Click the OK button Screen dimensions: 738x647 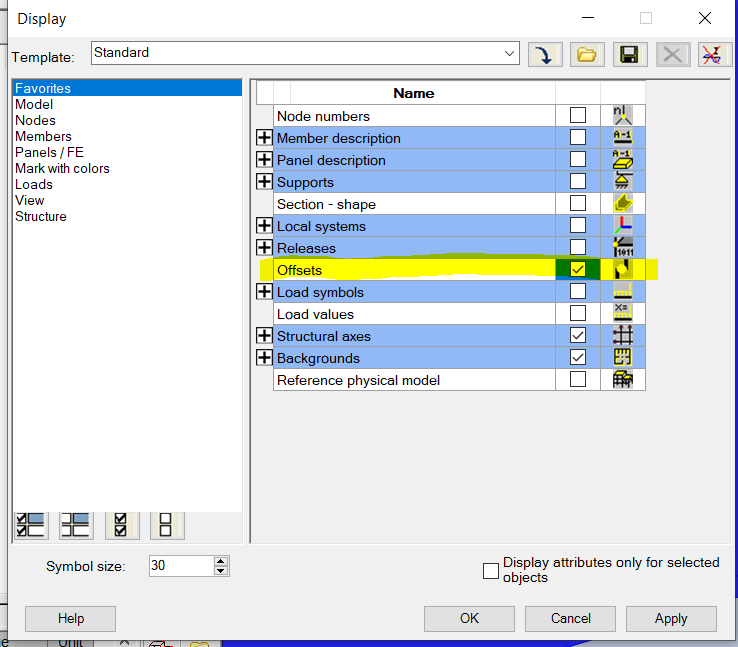point(469,618)
